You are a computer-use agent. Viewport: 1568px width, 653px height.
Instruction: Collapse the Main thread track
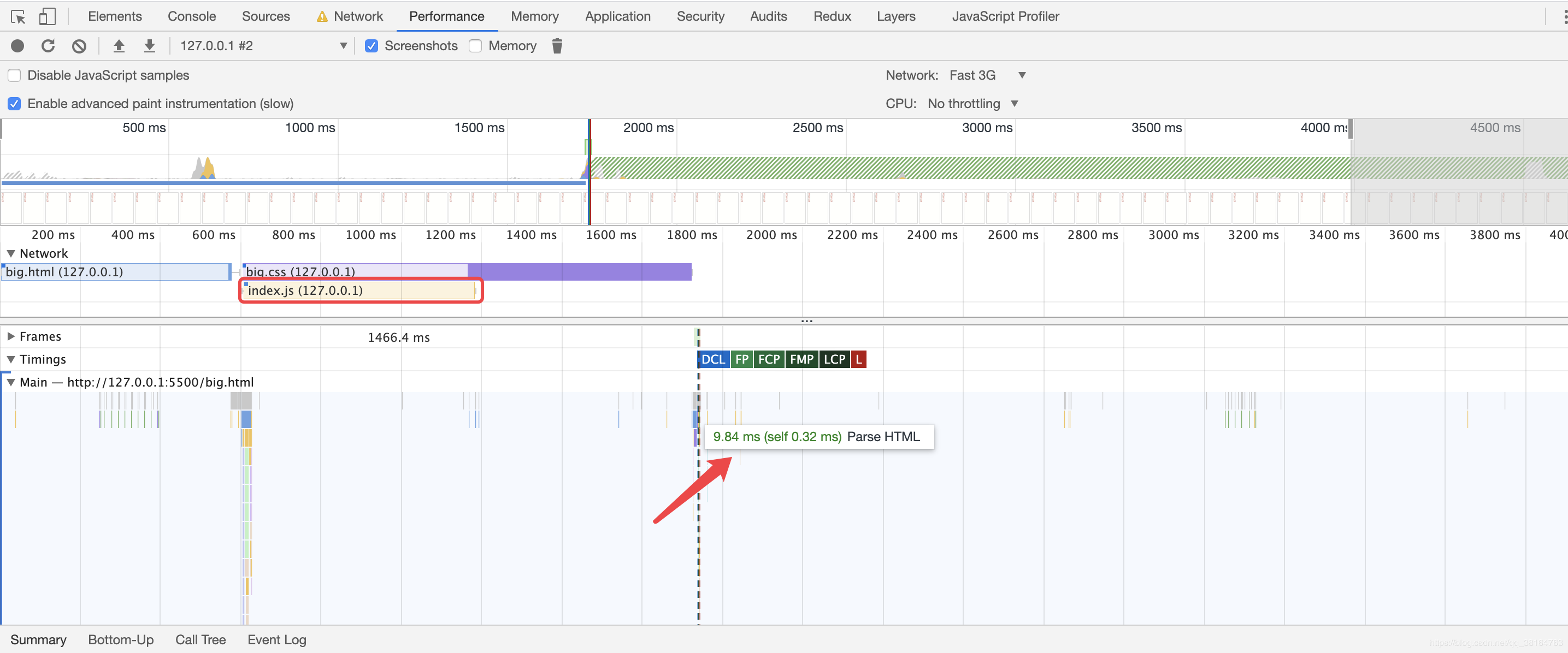tap(11, 382)
